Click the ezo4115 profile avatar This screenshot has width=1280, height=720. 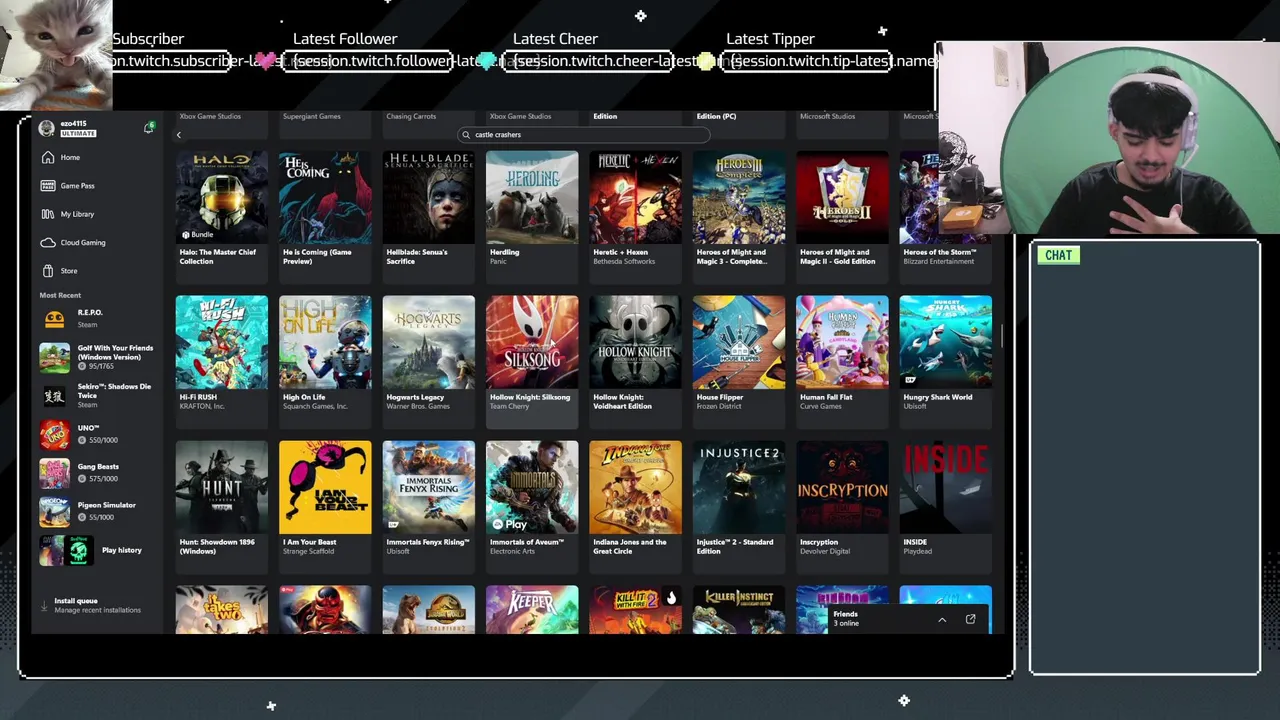[46, 128]
